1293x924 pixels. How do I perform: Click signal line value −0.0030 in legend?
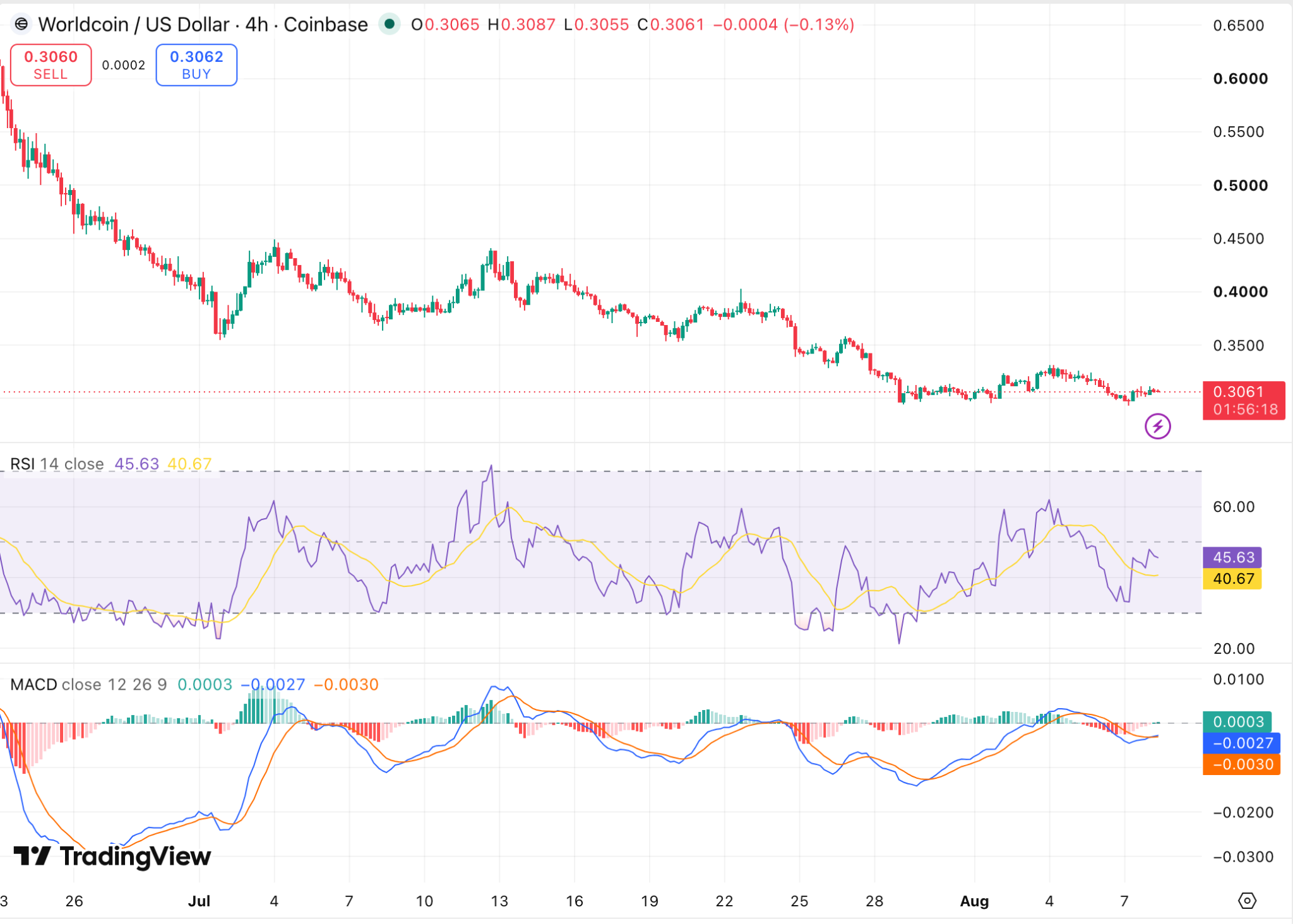(346, 684)
